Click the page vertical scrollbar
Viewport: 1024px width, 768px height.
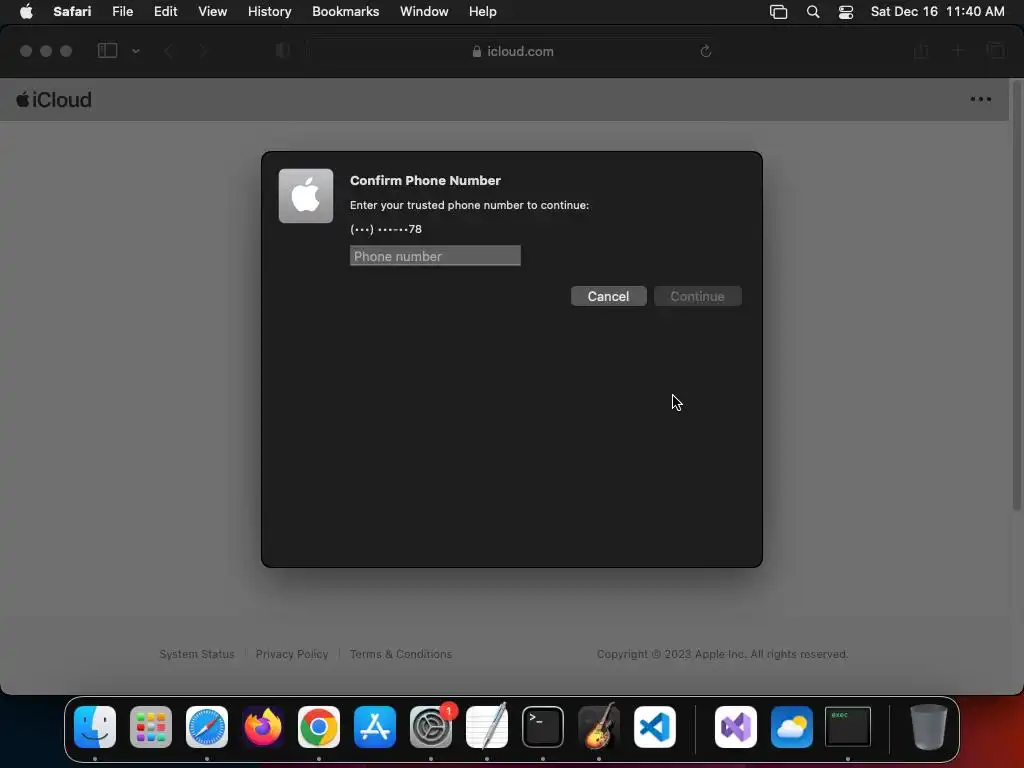click(1016, 294)
